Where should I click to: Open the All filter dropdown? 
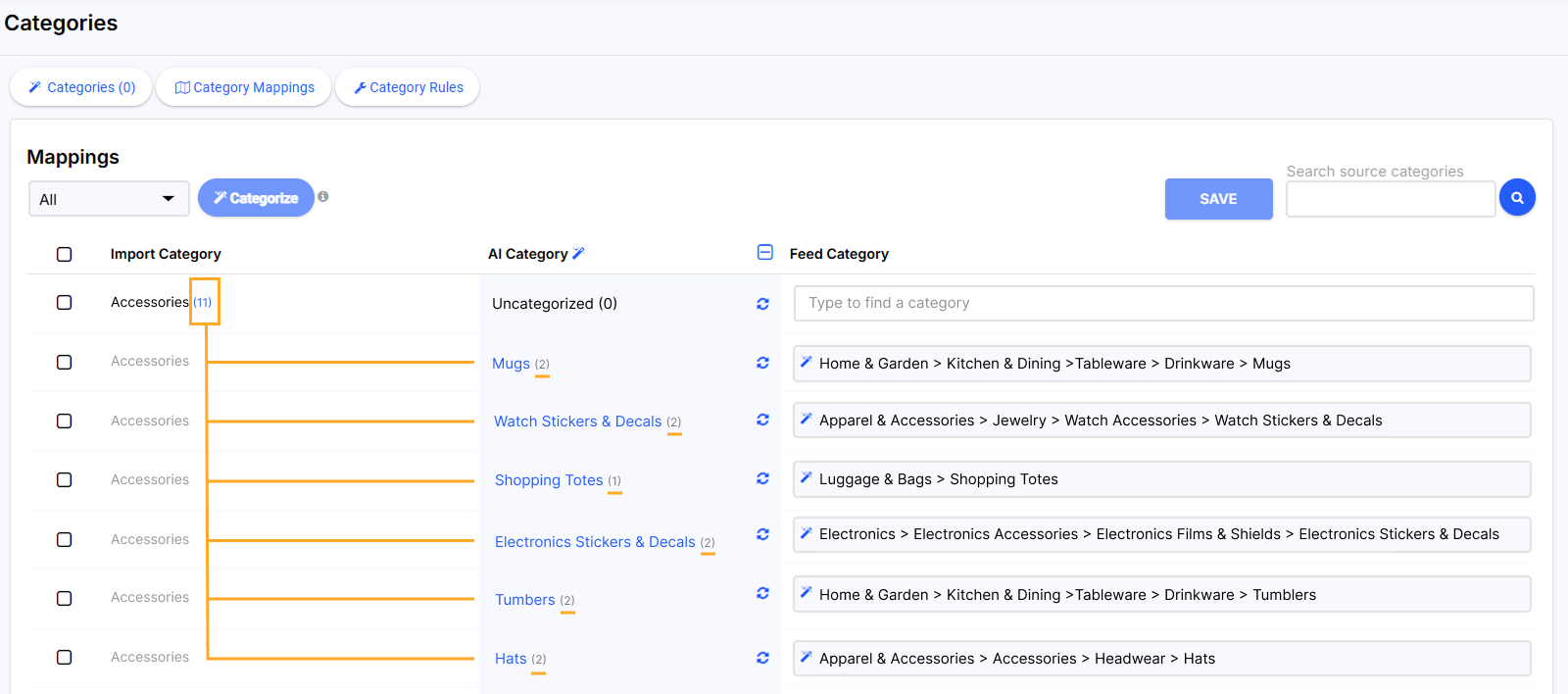coord(108,199)
